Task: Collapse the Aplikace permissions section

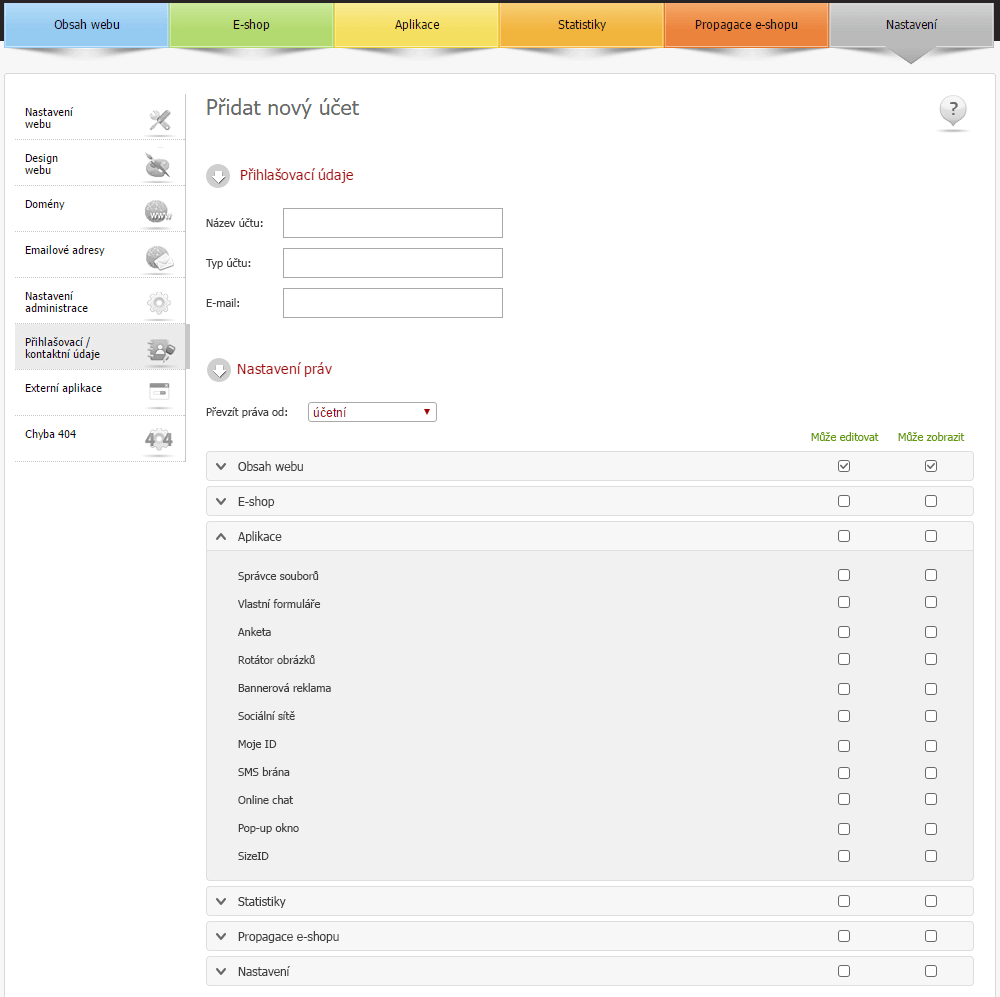Action: [221, 536]
